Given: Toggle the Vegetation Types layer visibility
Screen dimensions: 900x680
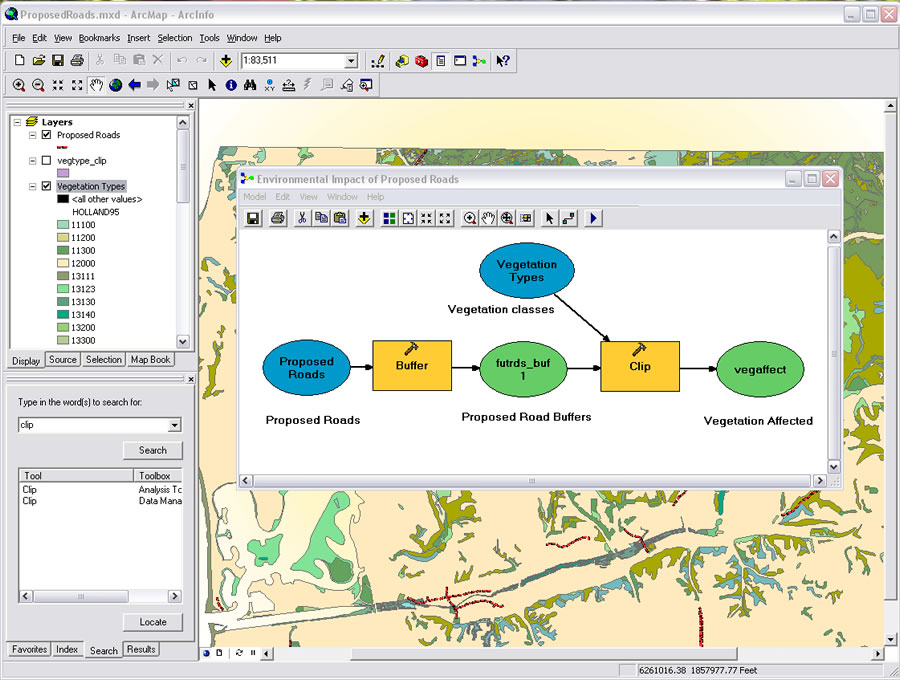Looking at the screenshot, I should tap(46, 186).
